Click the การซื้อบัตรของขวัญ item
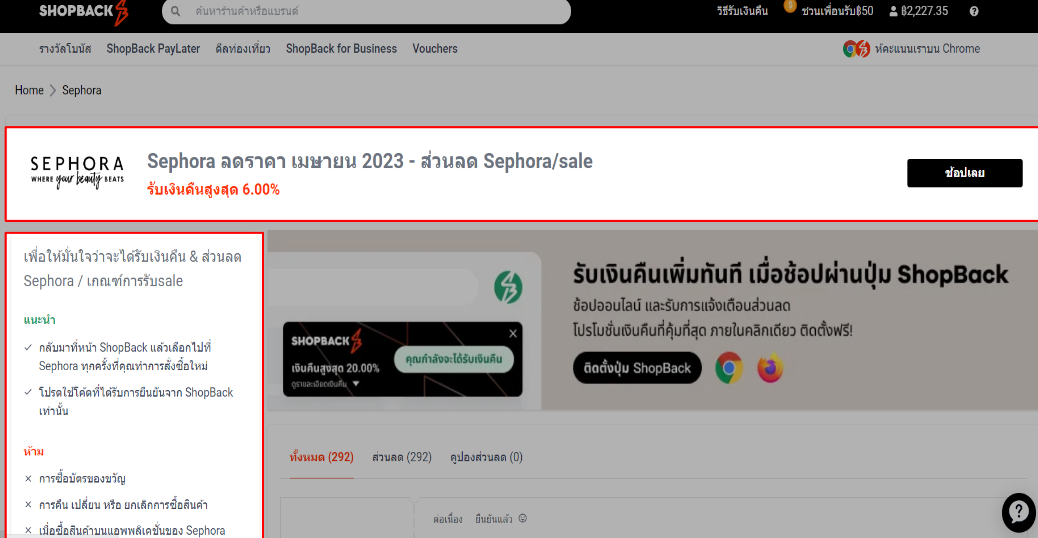This screenshot has height=538, width=1038. coord(82,478)
